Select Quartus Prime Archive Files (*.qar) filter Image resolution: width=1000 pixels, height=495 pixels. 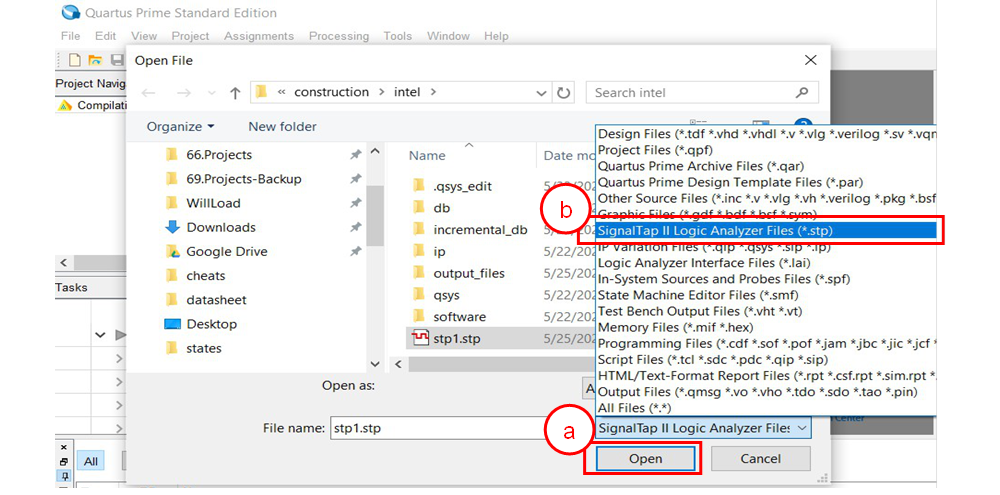pos(765,166)
